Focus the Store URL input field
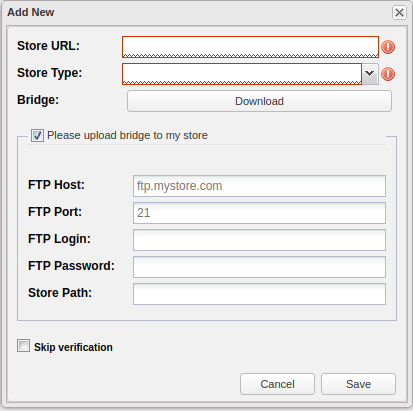Viewport: 413px width, 411px height. pos(250,47)
